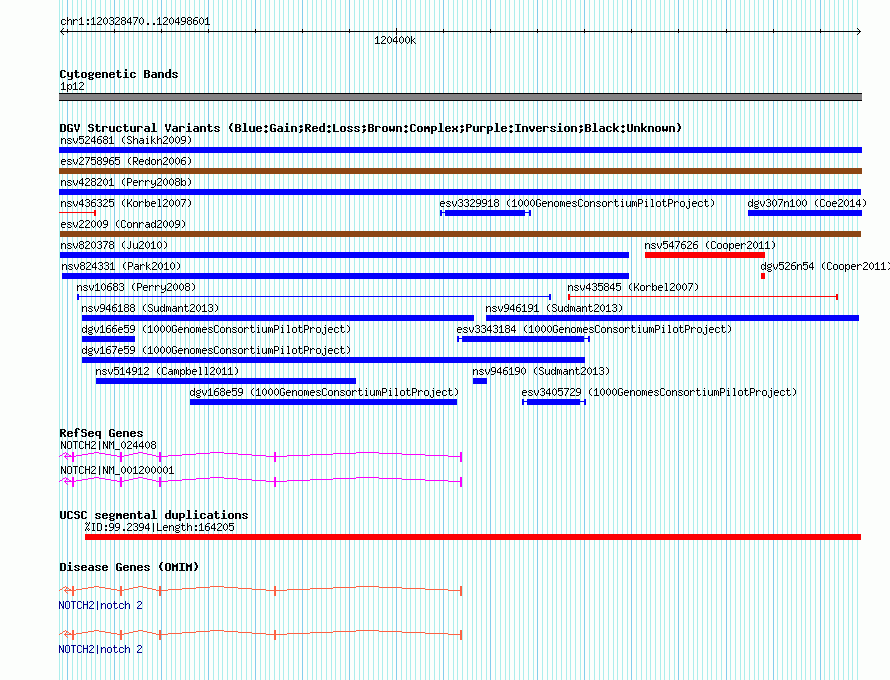Select the dgv167e59 long blue bar
Viewport: 890px width, 680px height.
(x=333, y=360)
